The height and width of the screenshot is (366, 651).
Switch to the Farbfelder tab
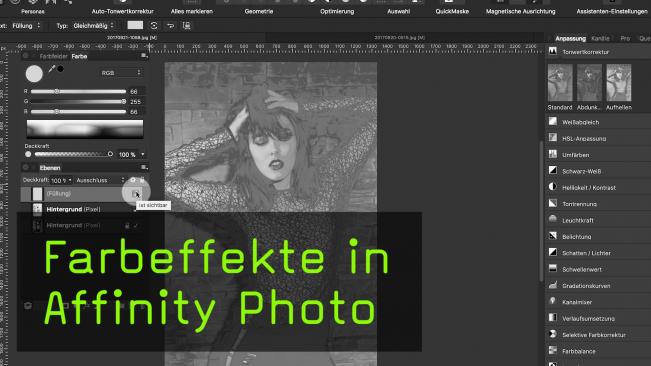coord(54,56)
